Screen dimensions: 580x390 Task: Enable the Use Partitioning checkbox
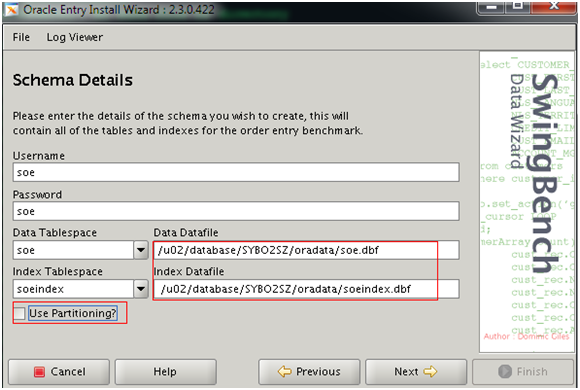[20, 313]
